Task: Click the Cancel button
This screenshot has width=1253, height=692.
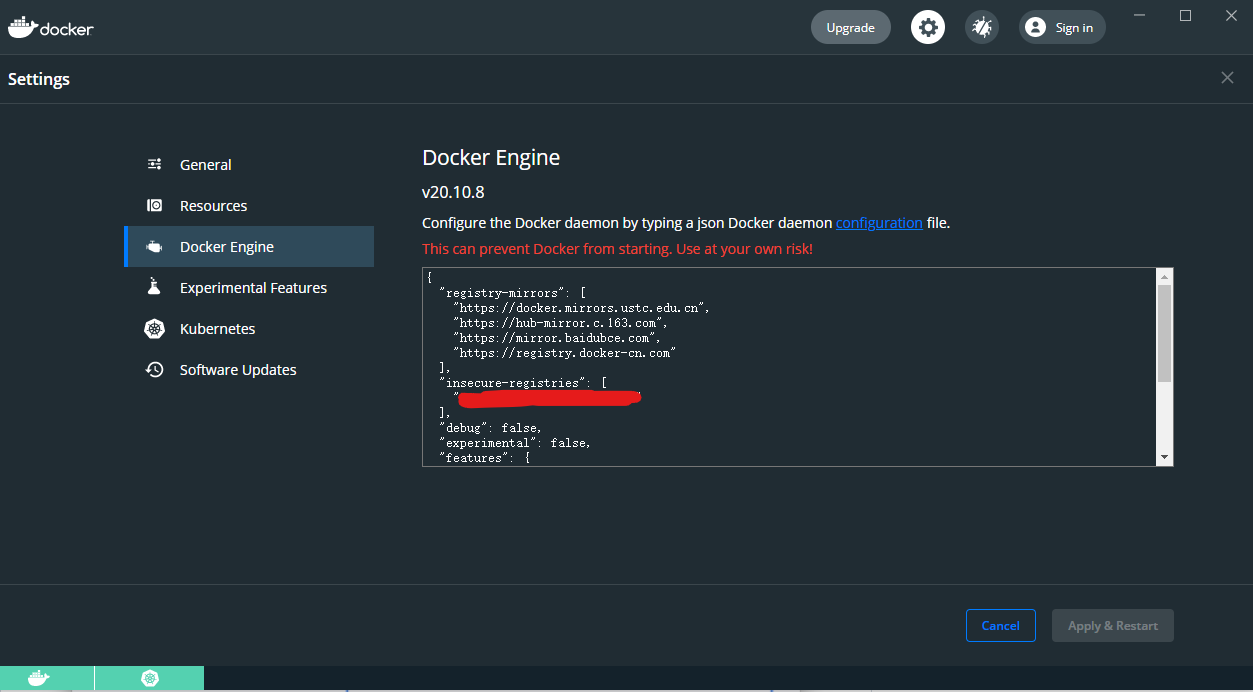Action: click(1000, 626)
